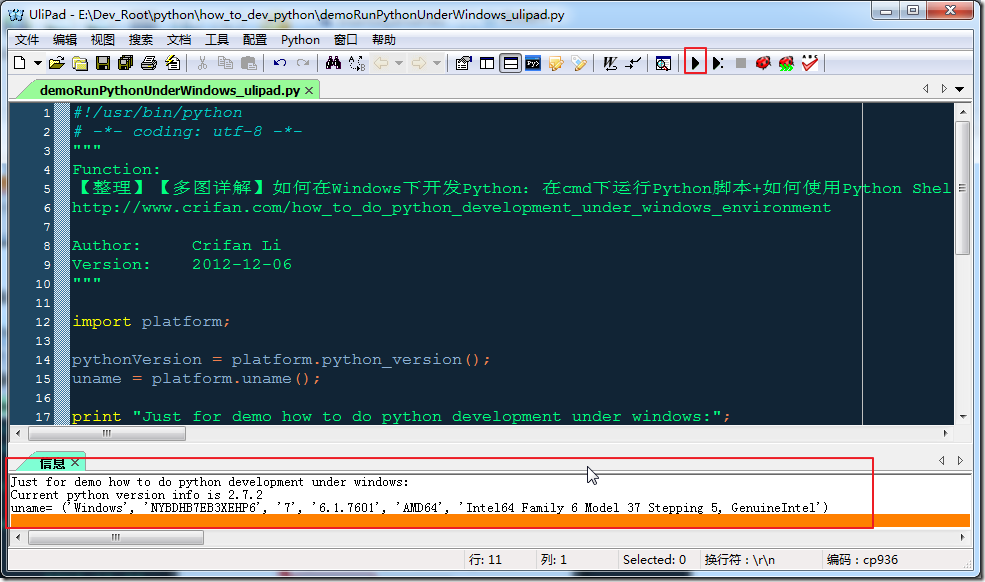Open the 配置 menu
The height and width of the screenshot is (582, 985).
click(254, 40)
